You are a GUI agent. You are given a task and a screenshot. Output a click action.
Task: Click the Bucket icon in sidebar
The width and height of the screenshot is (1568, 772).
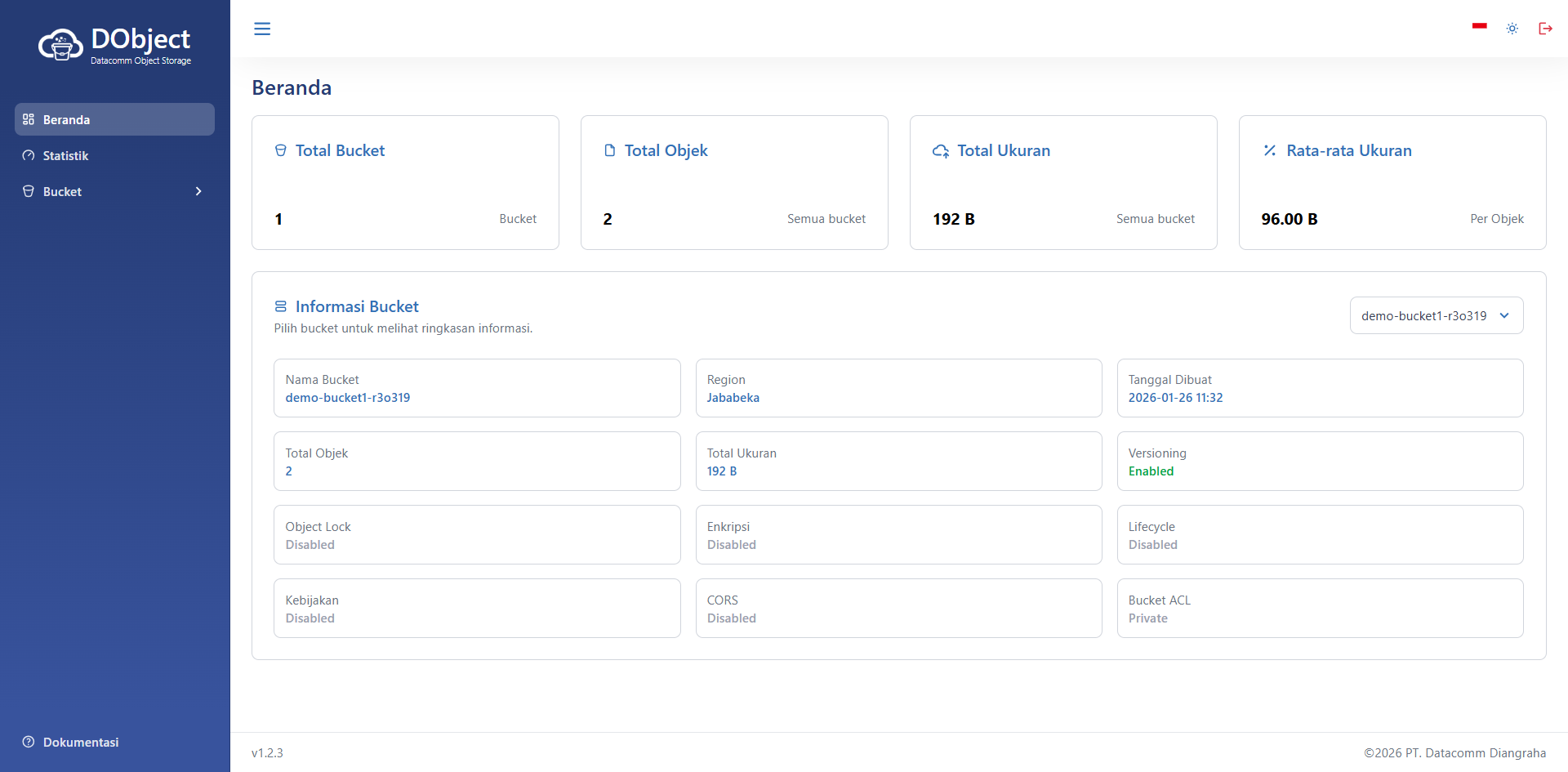[29, 191]
